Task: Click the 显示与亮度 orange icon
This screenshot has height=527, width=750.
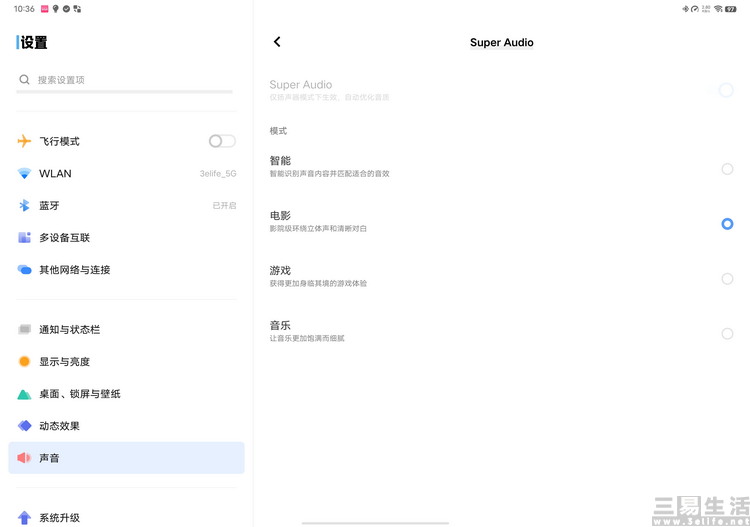Action: click(x=24, y=362)
